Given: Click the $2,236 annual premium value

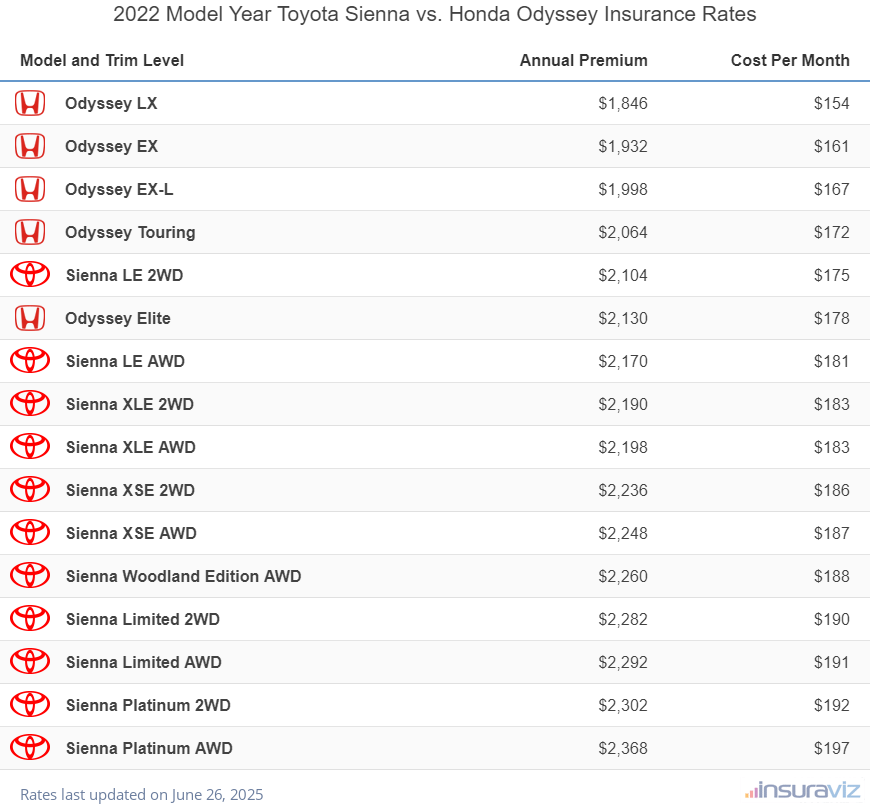Looking at the screenshot, I should (x=623, y=490).
